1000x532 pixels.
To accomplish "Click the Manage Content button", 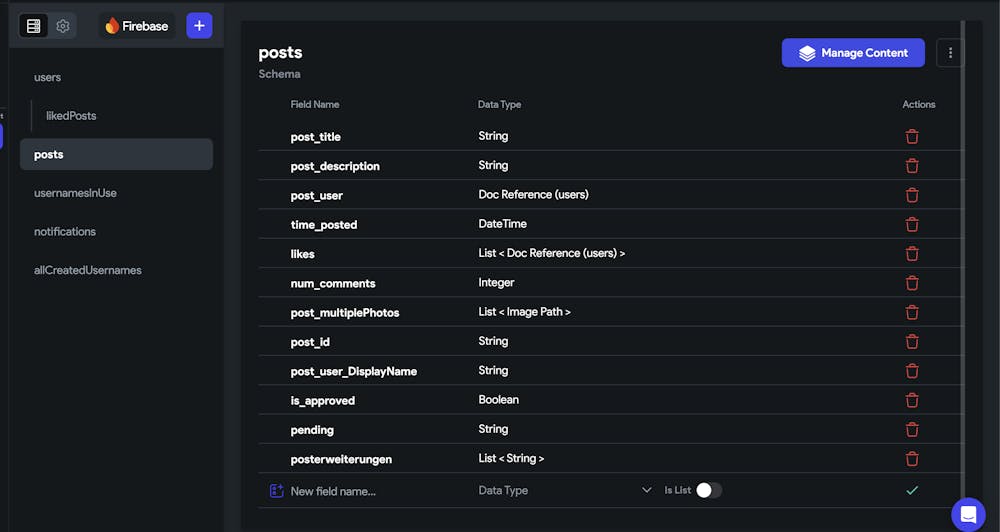I will point(853,53).
